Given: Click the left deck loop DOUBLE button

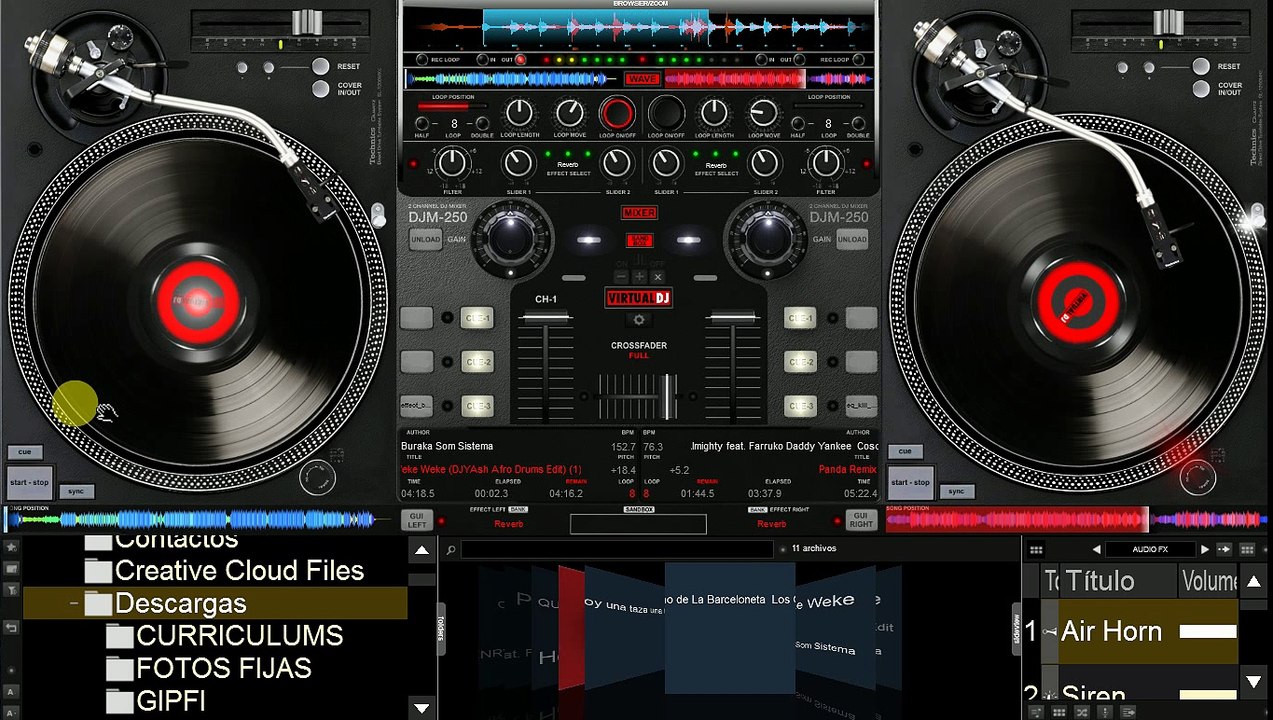Looking at the screenshot, I should (x=482, y=124).
